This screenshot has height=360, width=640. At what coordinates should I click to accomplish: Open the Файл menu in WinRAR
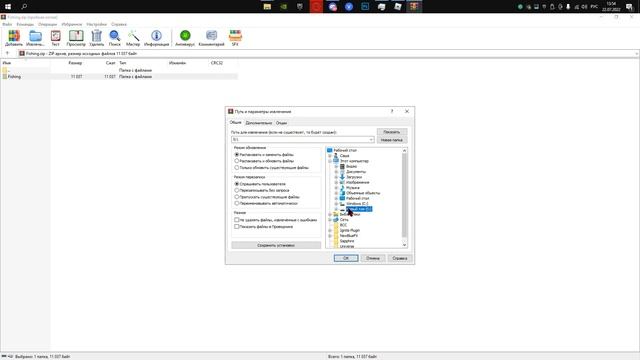[7, 24]
